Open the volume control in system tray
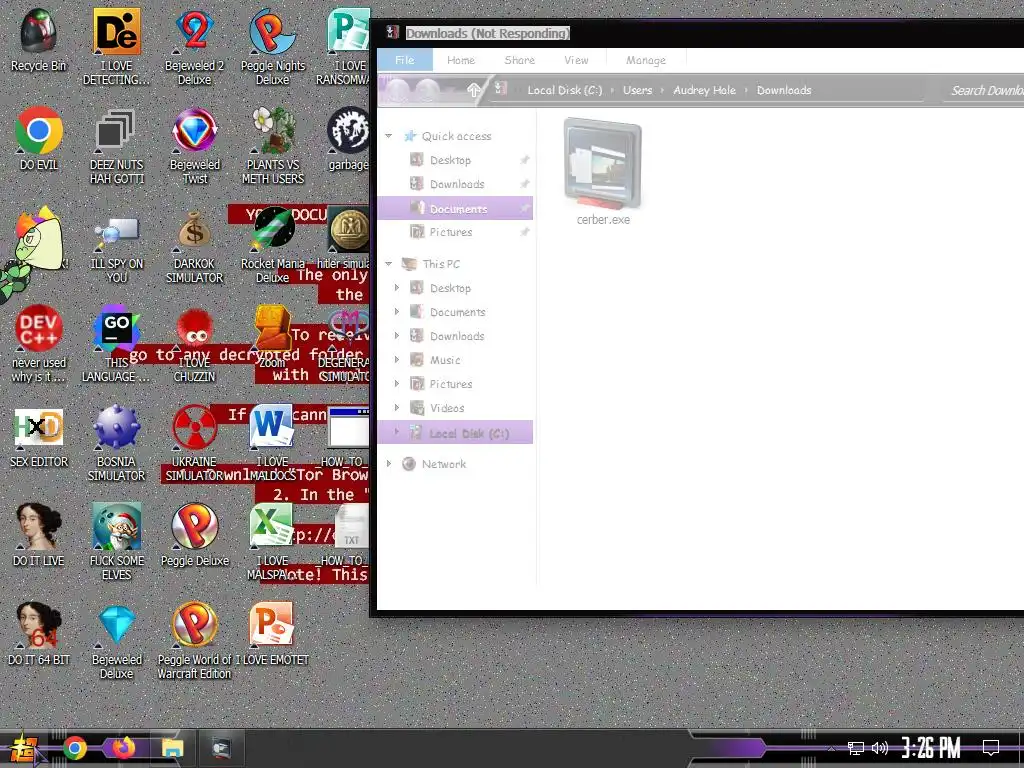 [880, 748]
